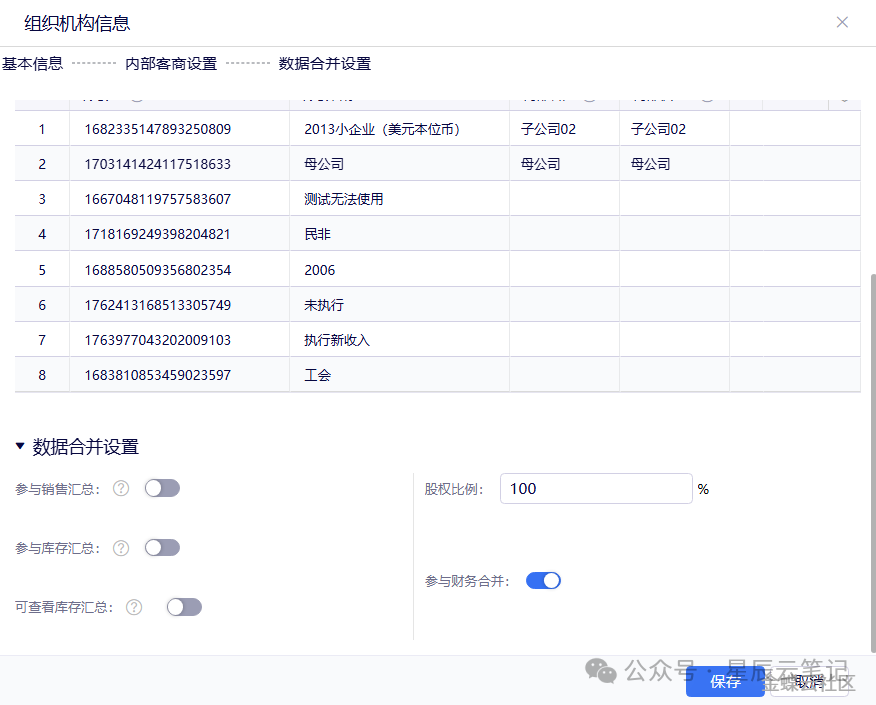Close the 组织机构信息 dialog
The height and width of the screenshot is (705, 876).
[x=842, y=22]
